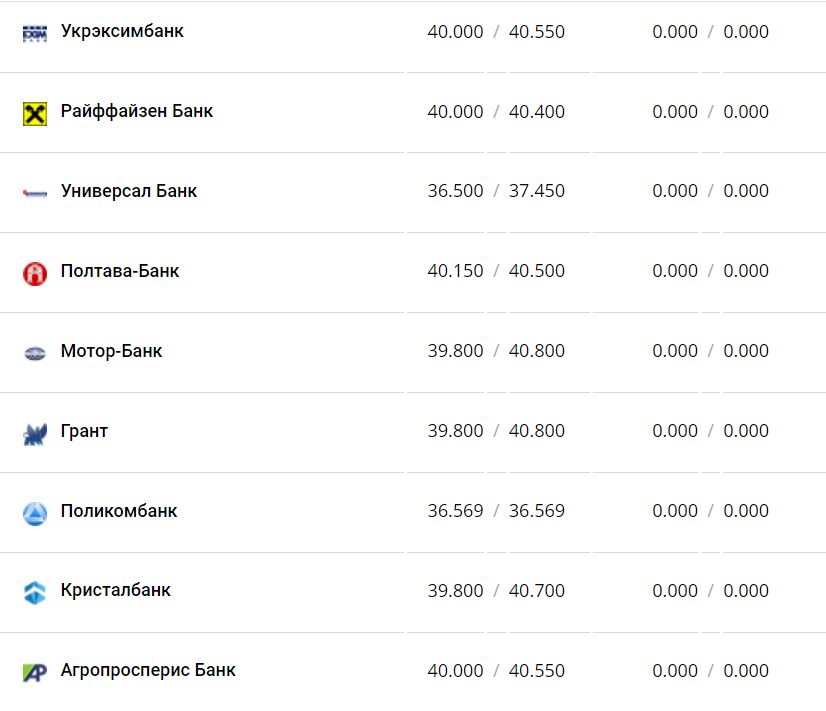Click the Мотор-Банк logo icon
The height and width of the screenshot is (711, 826).
click(x=35, y=352)
